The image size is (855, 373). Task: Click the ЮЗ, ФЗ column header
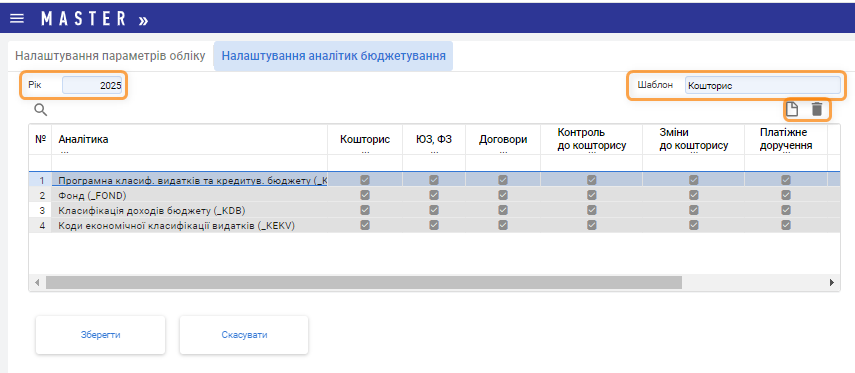coord(433,139)
